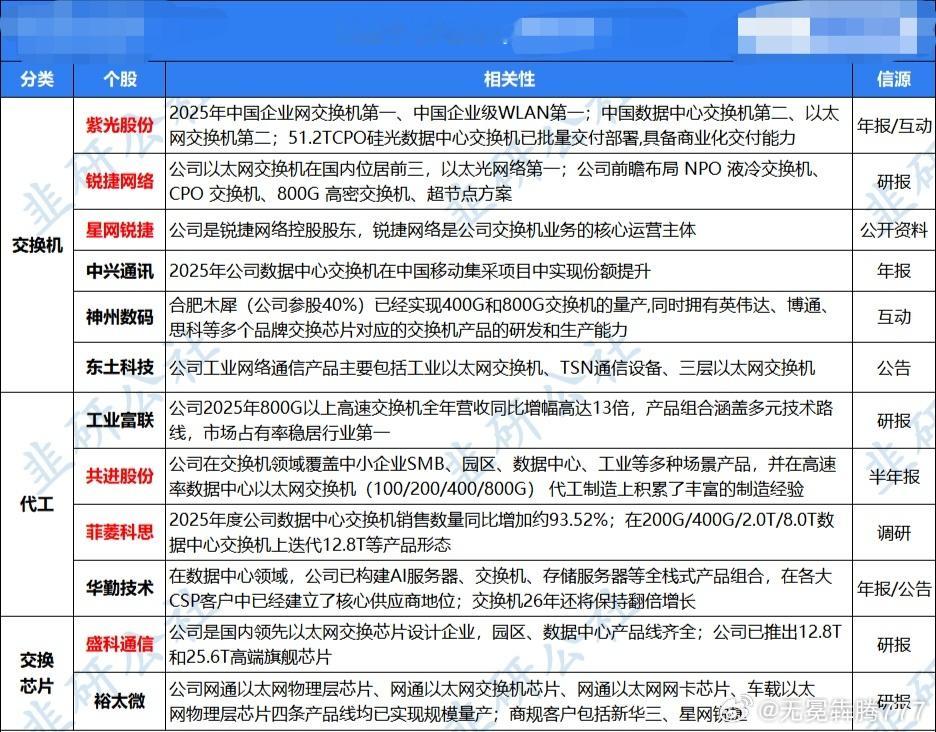Click 研报 source in 工业富联 row
The height and width of the screenshot is (732, 936).
coord(894,420)
